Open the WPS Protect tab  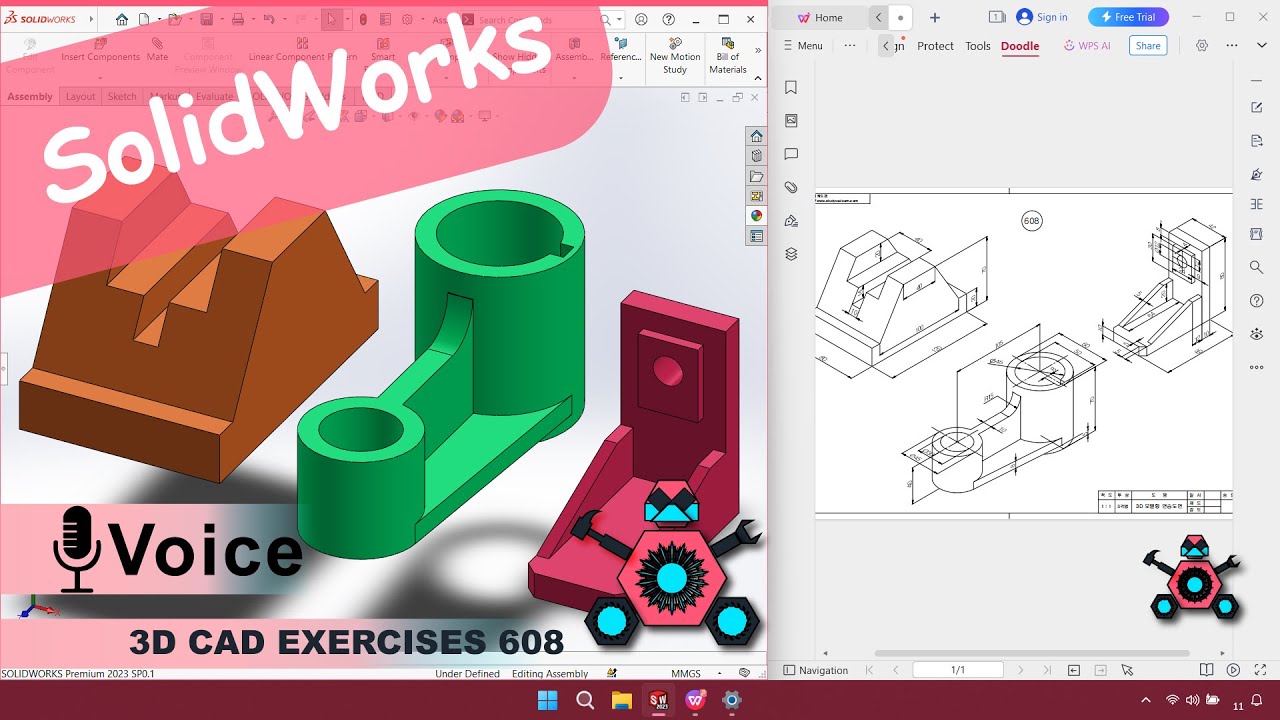pos(935,46)
